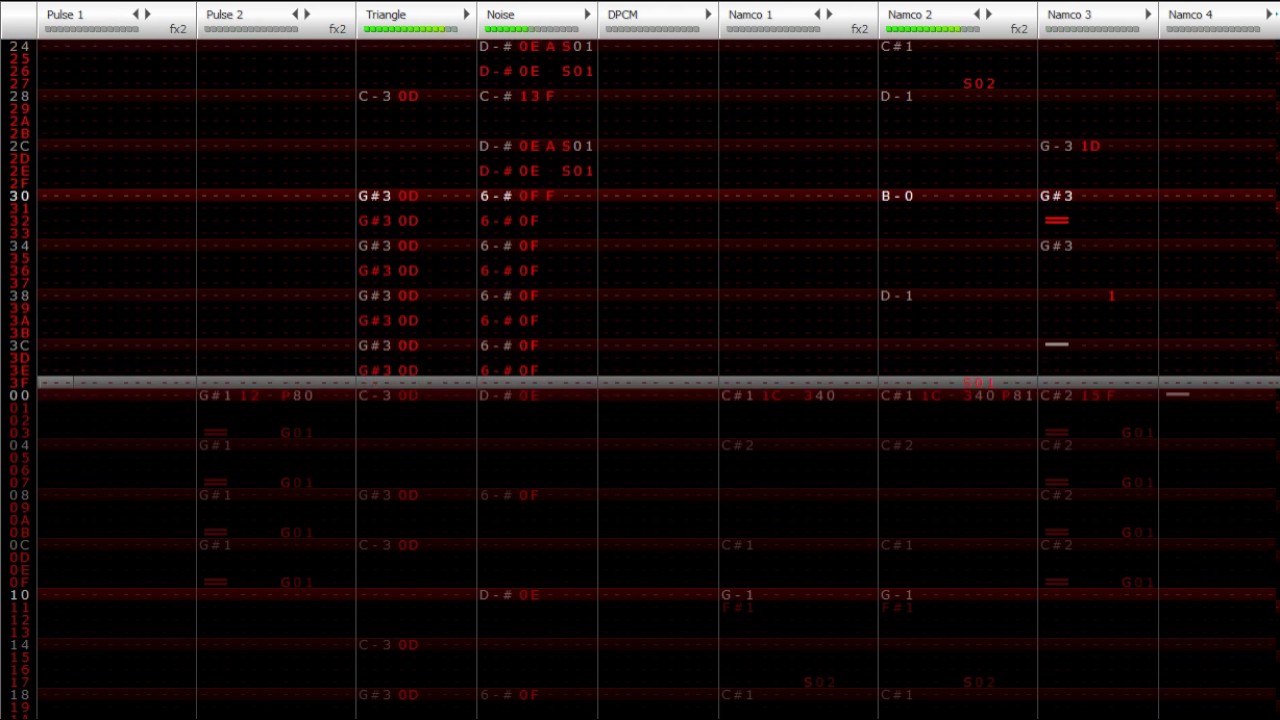Select Namco 3 note G#3 on row 34
This screenshot has width=1280, height=720.
pos(1057,246)
